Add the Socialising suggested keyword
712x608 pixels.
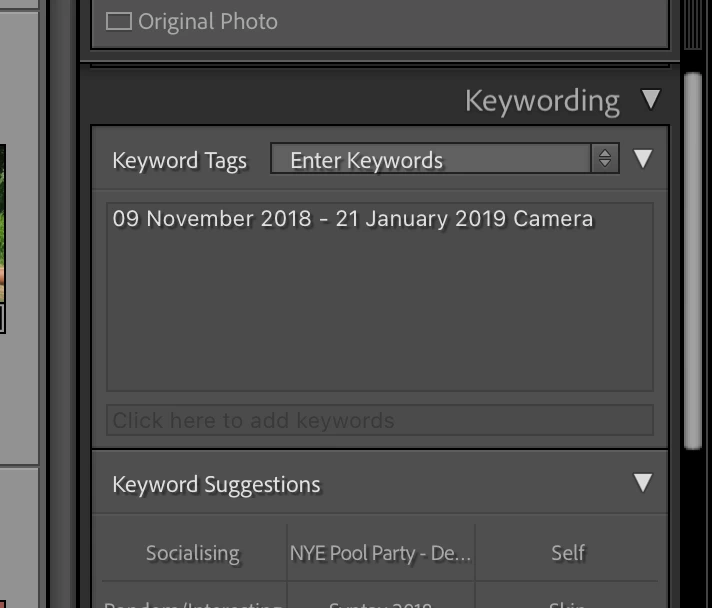click(193, 553)
